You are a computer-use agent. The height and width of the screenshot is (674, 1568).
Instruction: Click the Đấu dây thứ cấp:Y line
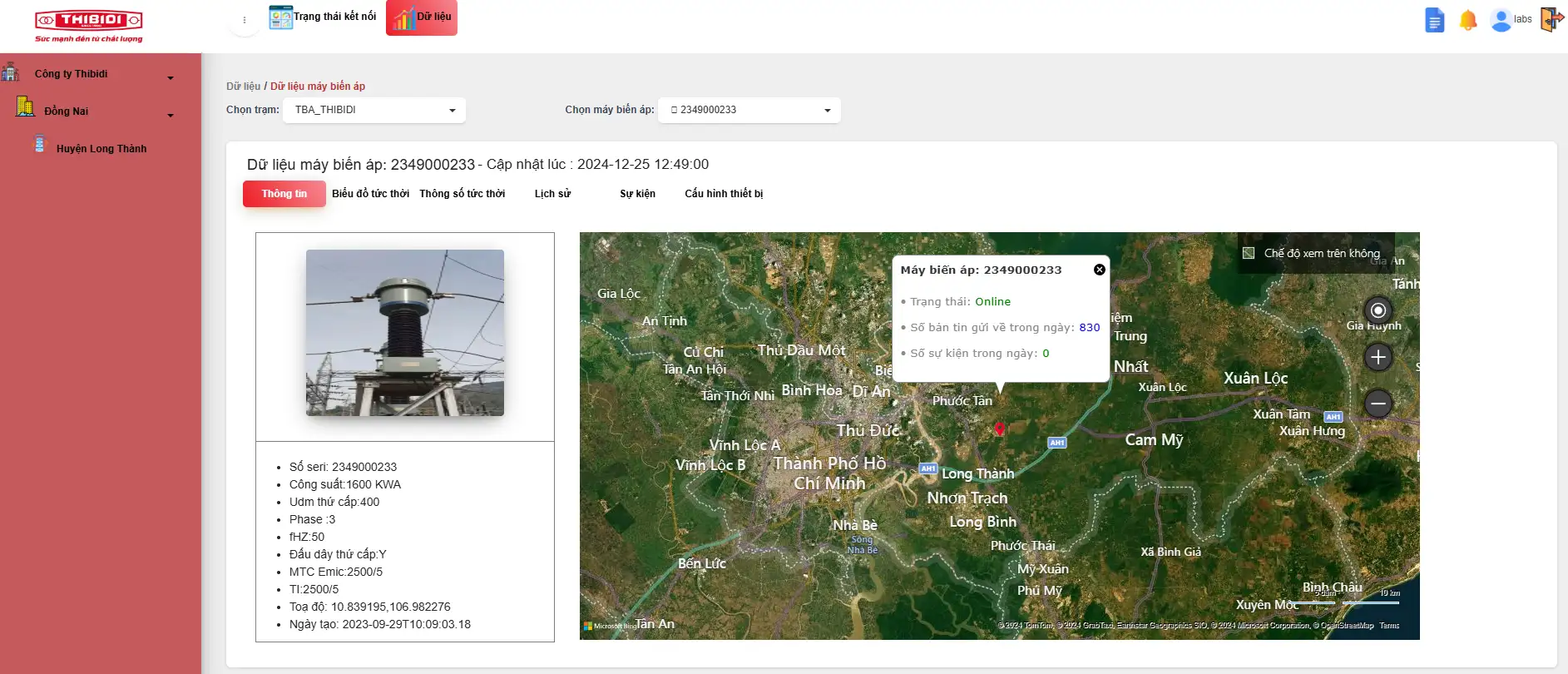coord(338,554)
